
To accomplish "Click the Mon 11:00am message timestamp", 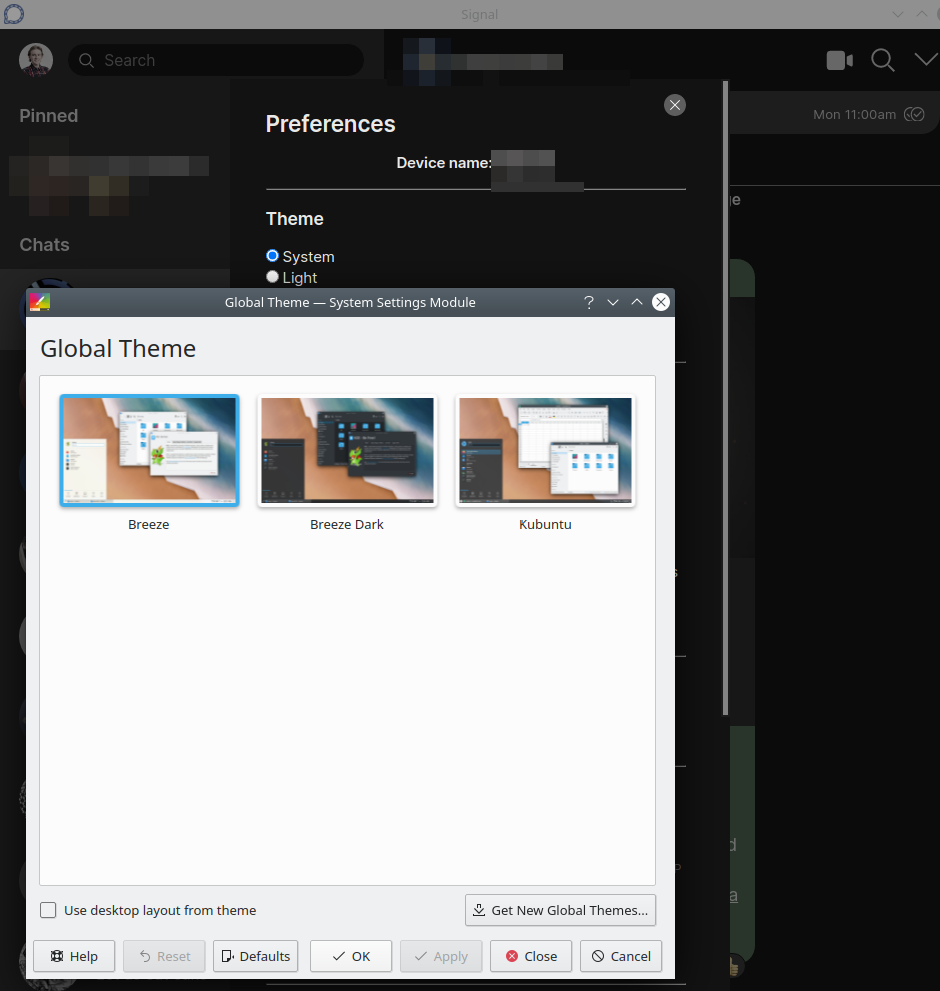I will tap(854, 114).
